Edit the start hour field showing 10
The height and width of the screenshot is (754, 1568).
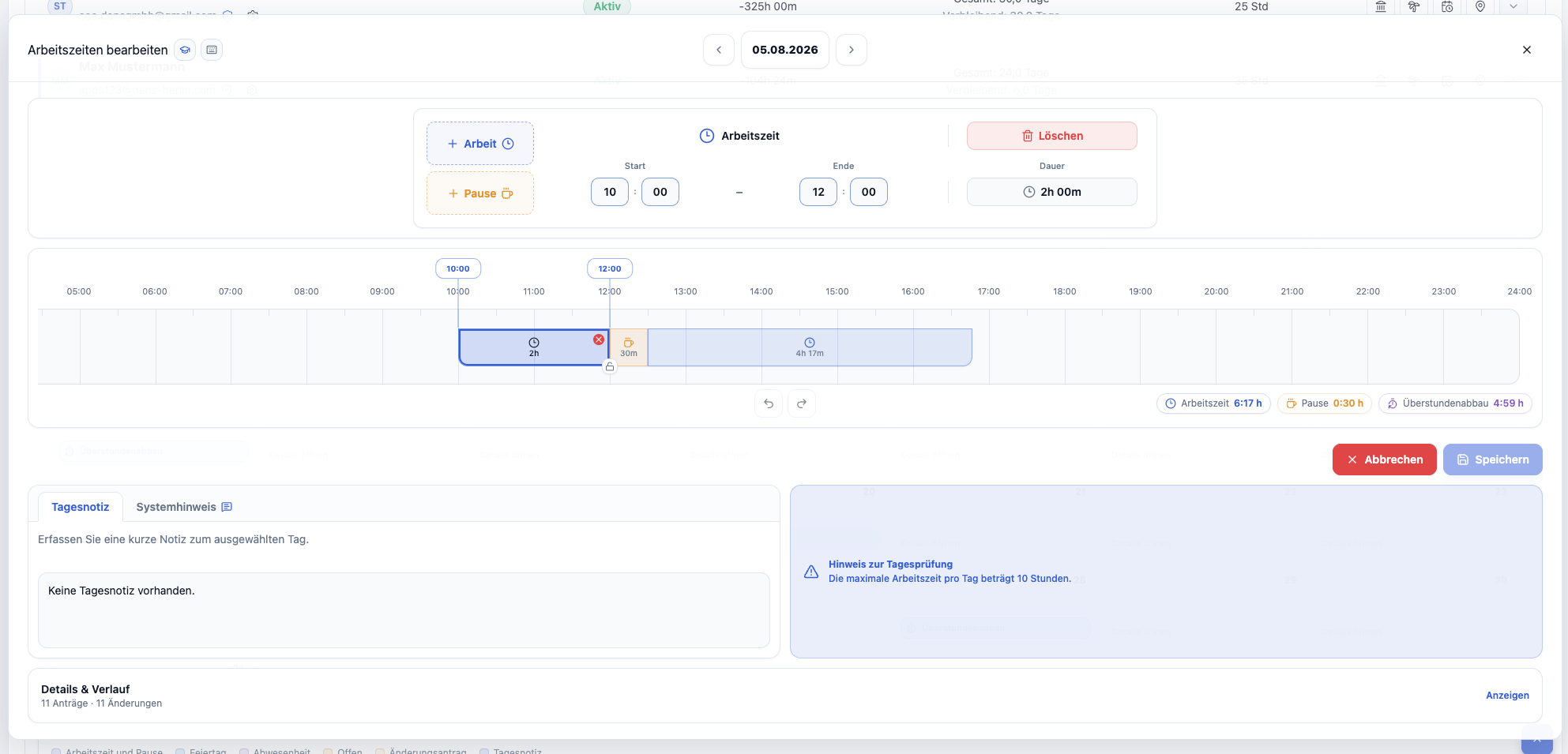click(x=610, y=192)
